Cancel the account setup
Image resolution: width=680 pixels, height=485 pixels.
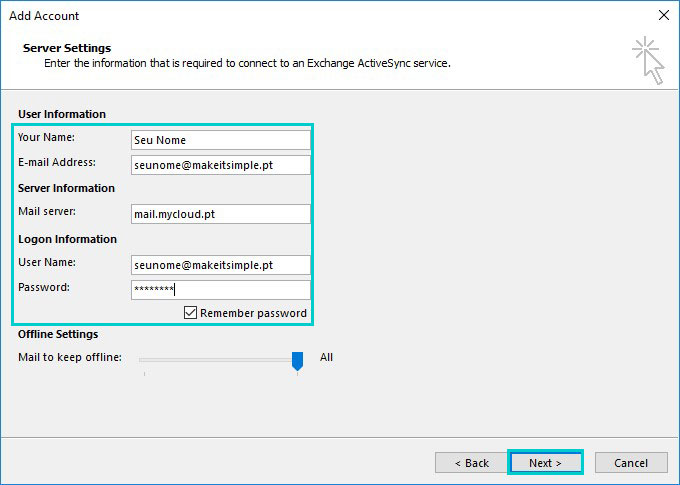pyautogui.click(x=631, y=463)
